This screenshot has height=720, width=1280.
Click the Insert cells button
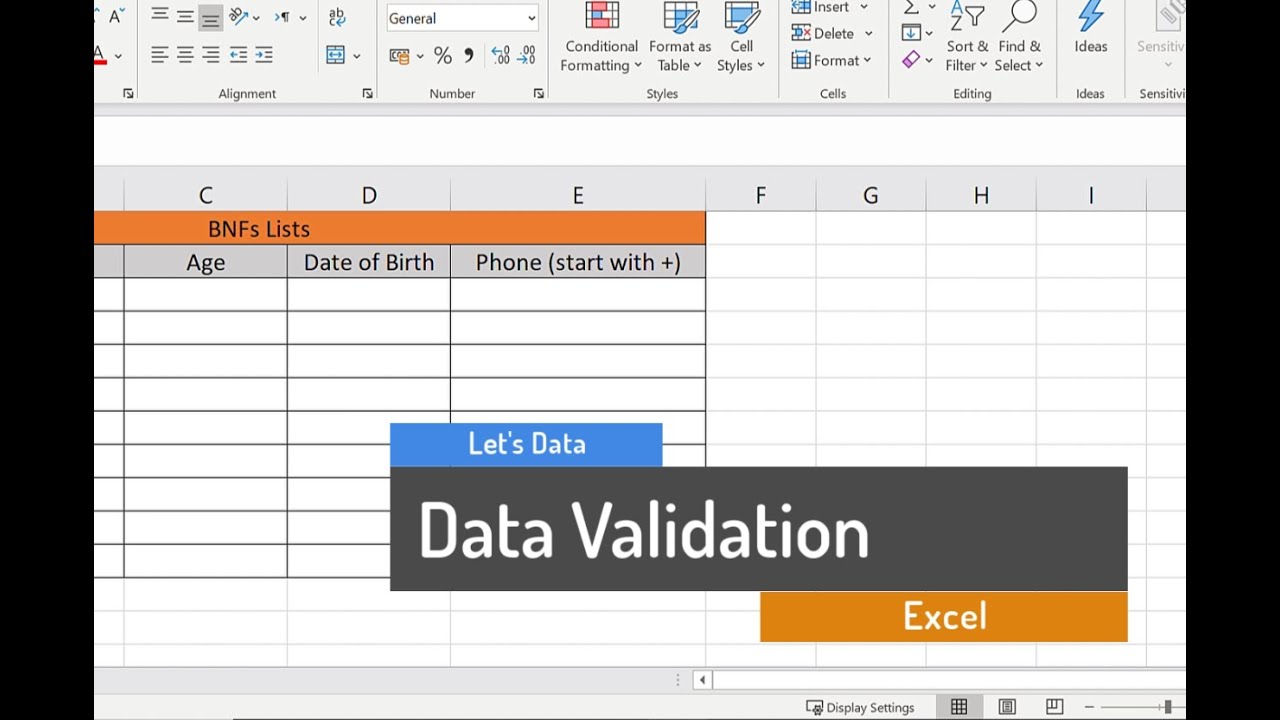tap(822, 8)
